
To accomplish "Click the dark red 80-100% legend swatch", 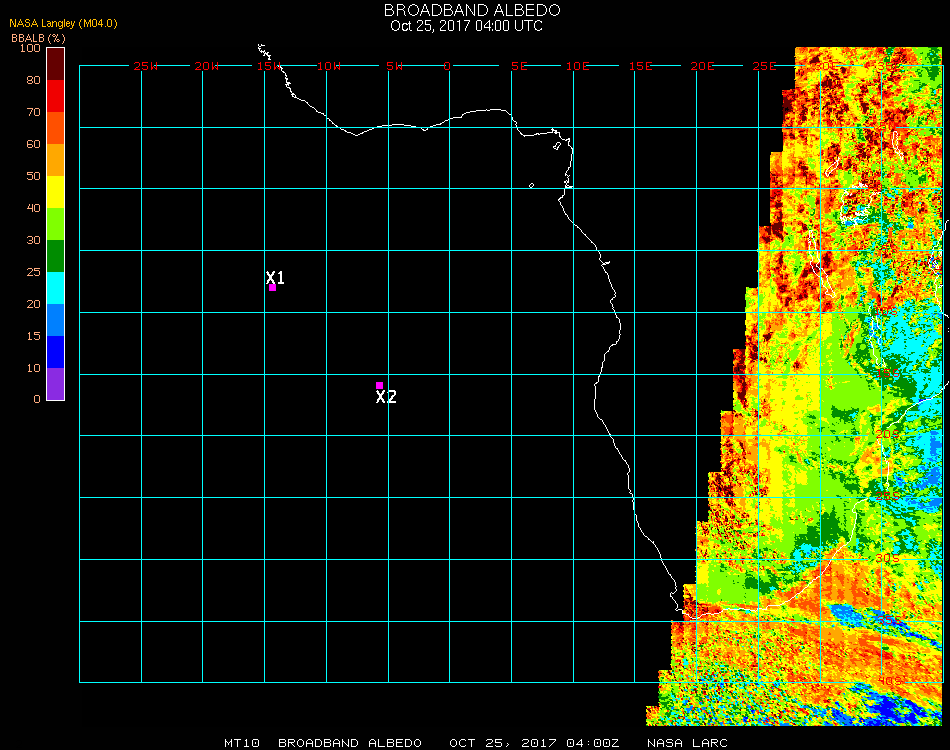I will coord(56,63).
